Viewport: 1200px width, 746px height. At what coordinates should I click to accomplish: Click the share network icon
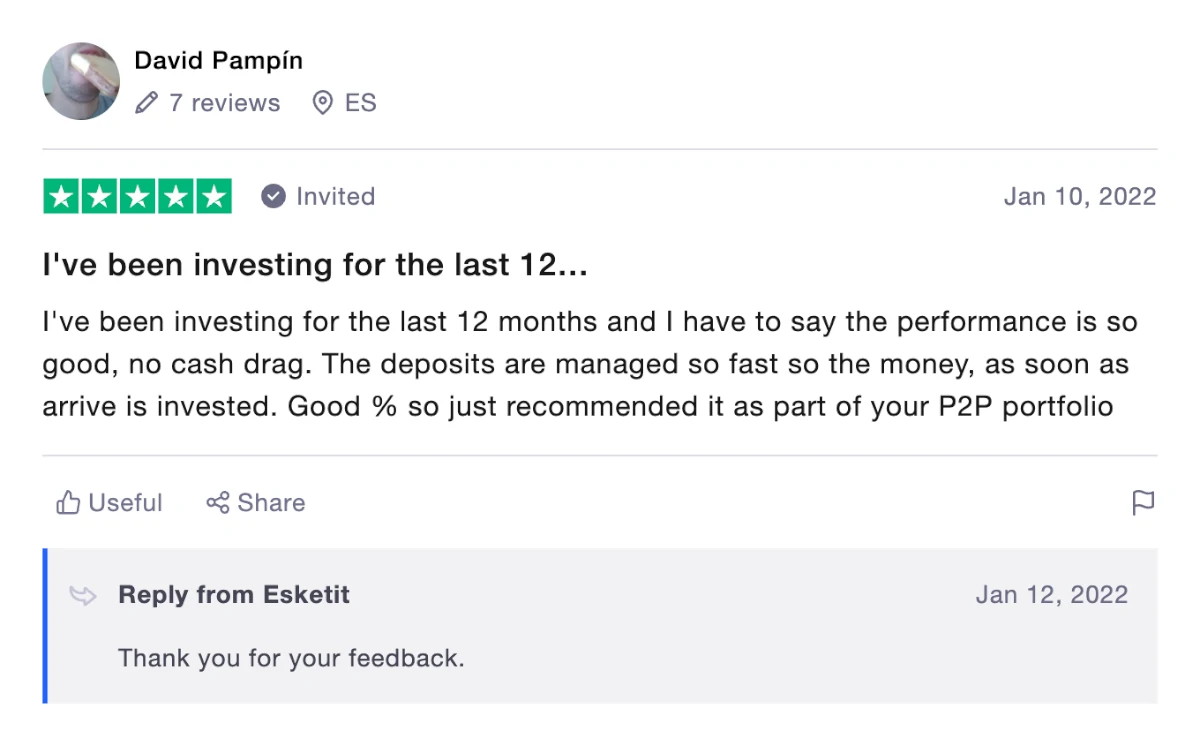tap(218, 502)
